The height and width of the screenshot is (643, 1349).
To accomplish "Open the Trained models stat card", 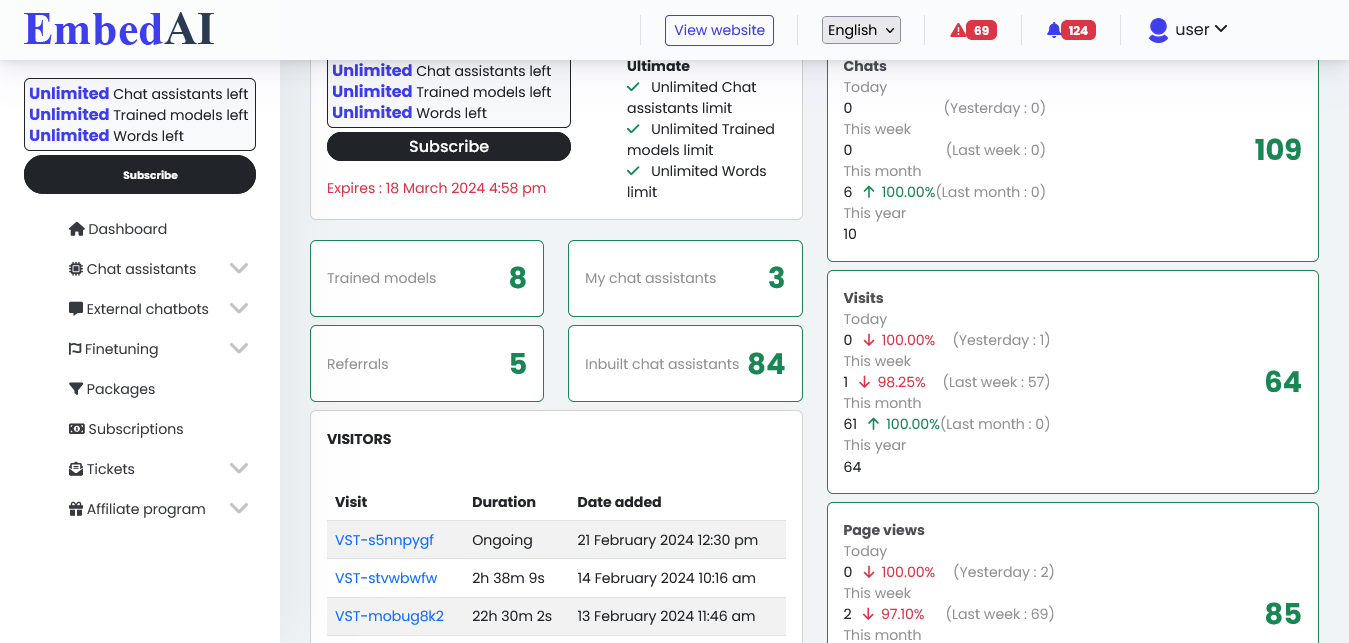I will coord(427,278).
